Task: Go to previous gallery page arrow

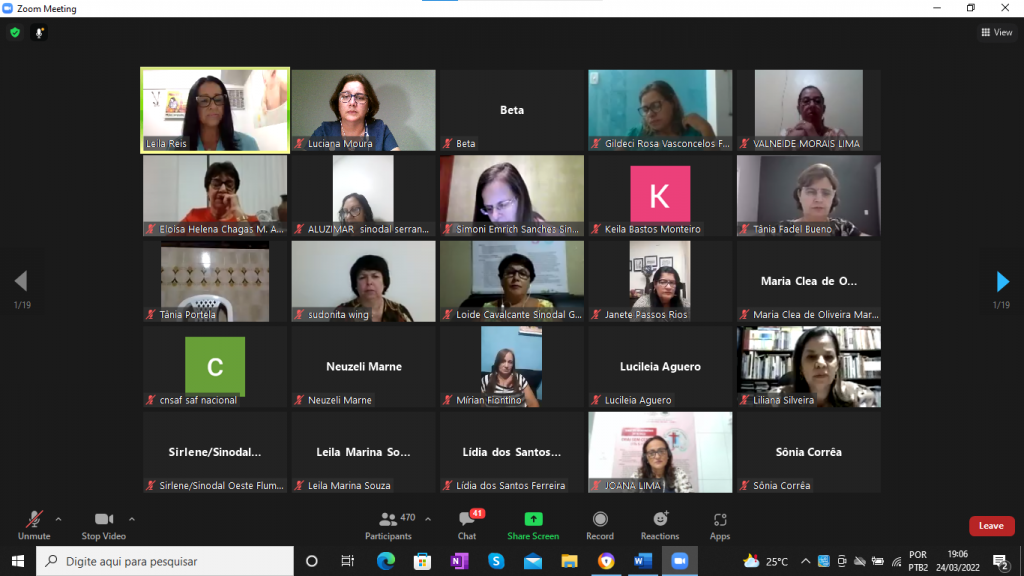Action: click(x=21, y=282)
